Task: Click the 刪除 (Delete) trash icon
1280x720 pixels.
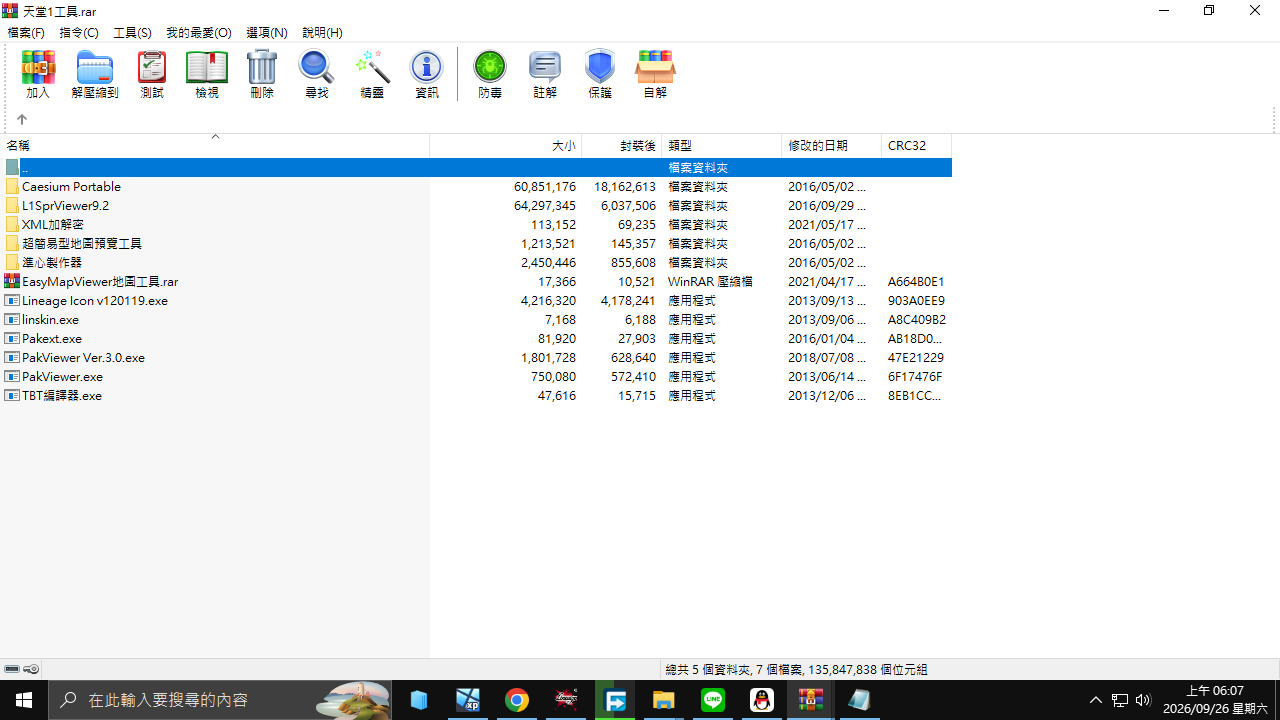Action: [x=262, y=75]
